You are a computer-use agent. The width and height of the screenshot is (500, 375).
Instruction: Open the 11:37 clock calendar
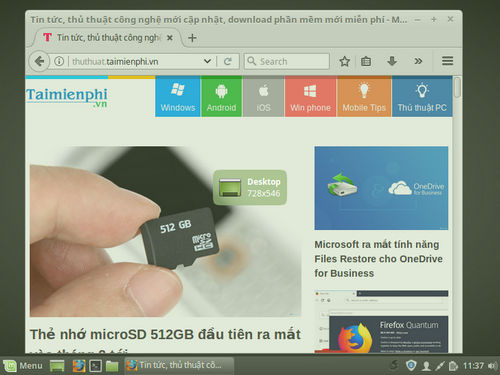click(473, 366)
